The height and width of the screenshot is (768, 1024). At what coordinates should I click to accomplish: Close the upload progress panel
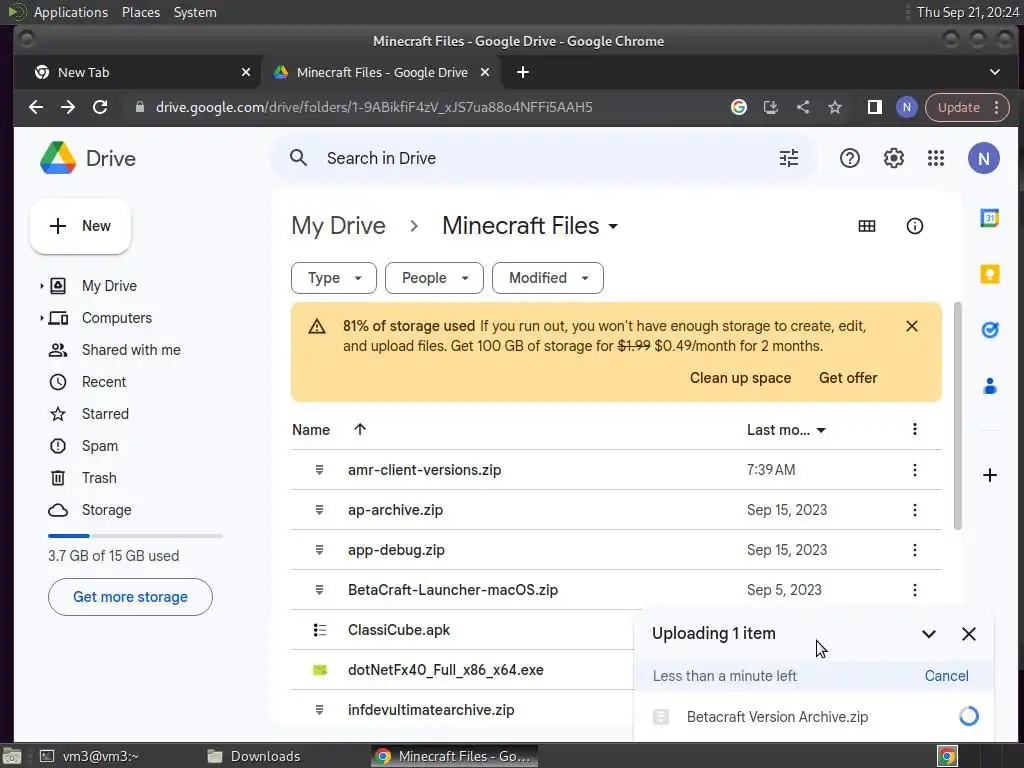point(968,633)
